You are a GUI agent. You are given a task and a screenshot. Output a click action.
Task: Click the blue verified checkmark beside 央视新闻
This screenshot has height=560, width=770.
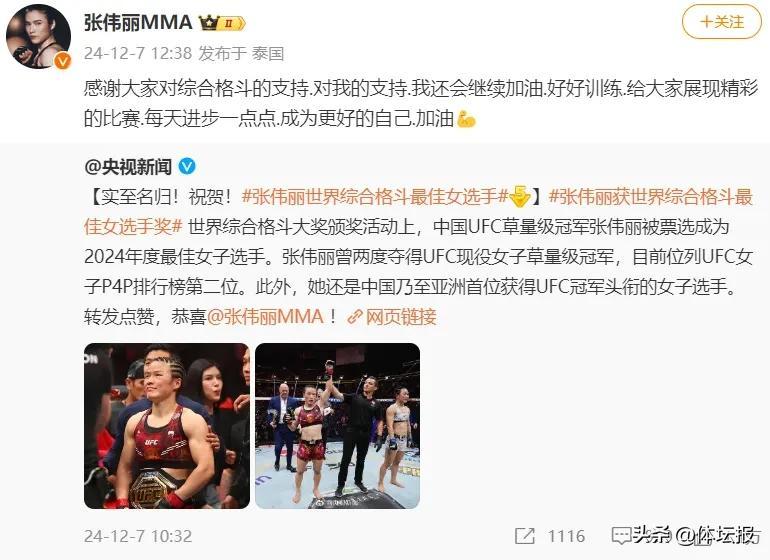pos(187,167)
